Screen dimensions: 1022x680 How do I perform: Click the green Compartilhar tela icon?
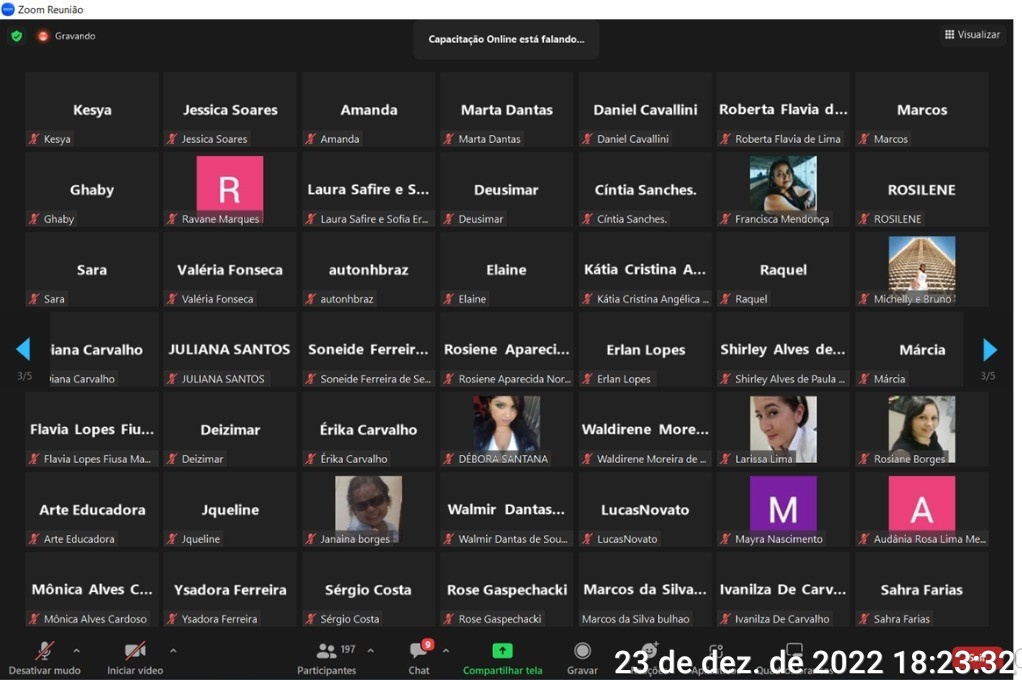pyautogui.click(x=502, y=651)
